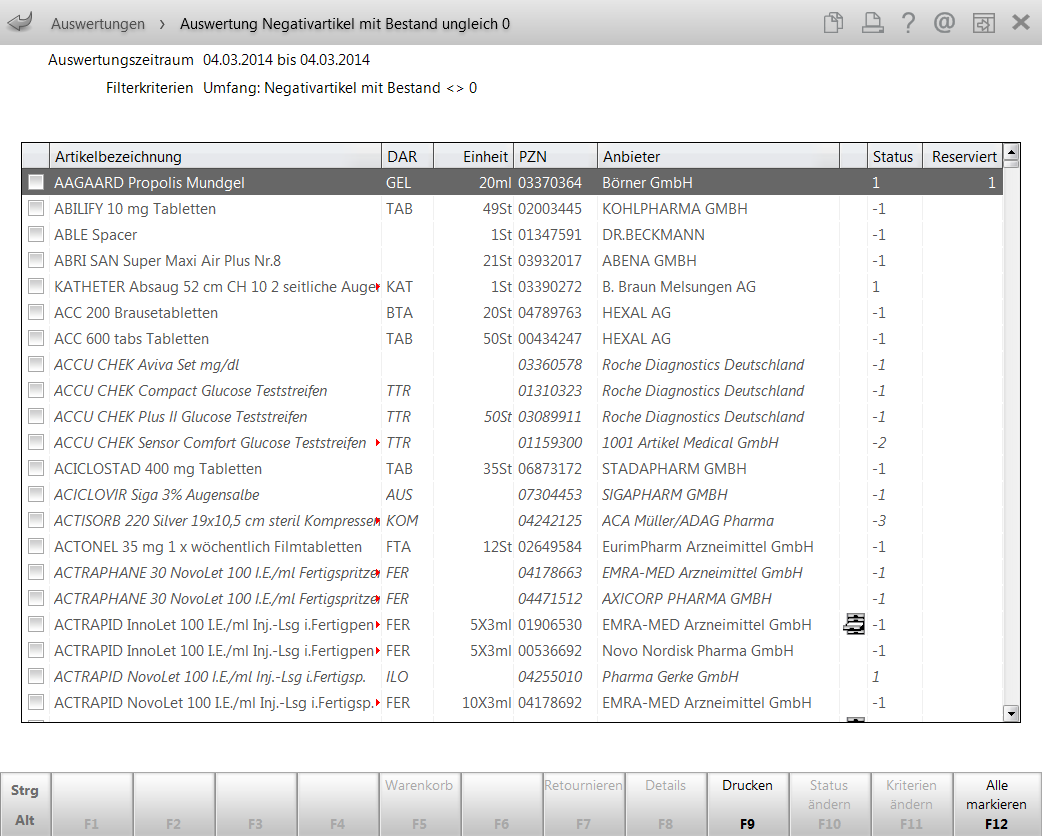Tick checkbox for ACTONEL 35 mg row
Screen dimensions: 1042x836
pos(36,546)
